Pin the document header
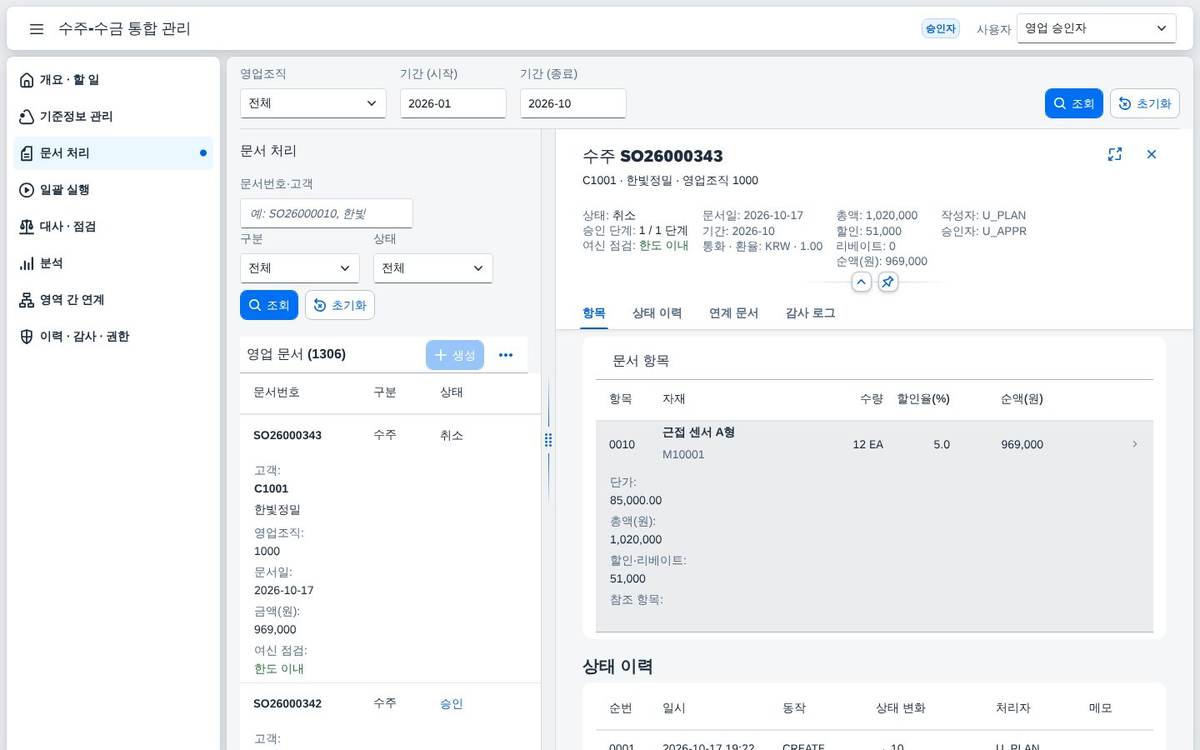1200x750 pixels. [x=888, y=282]
